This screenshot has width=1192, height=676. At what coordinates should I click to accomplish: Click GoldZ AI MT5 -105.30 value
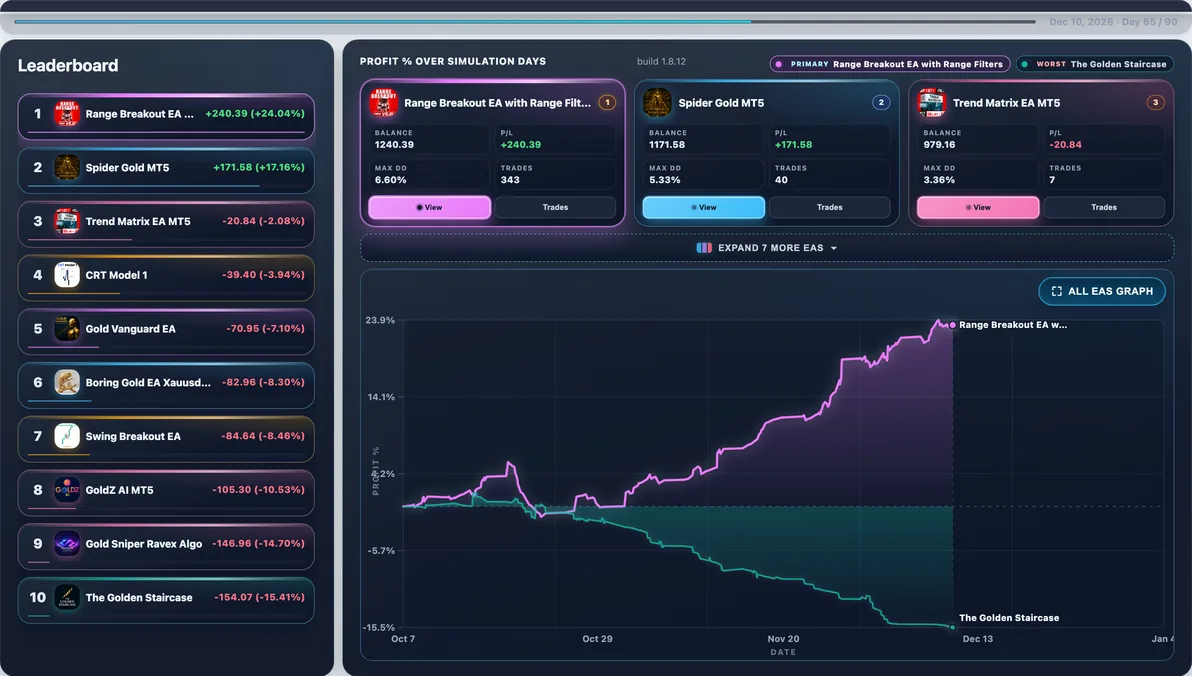tap(258, 490)
